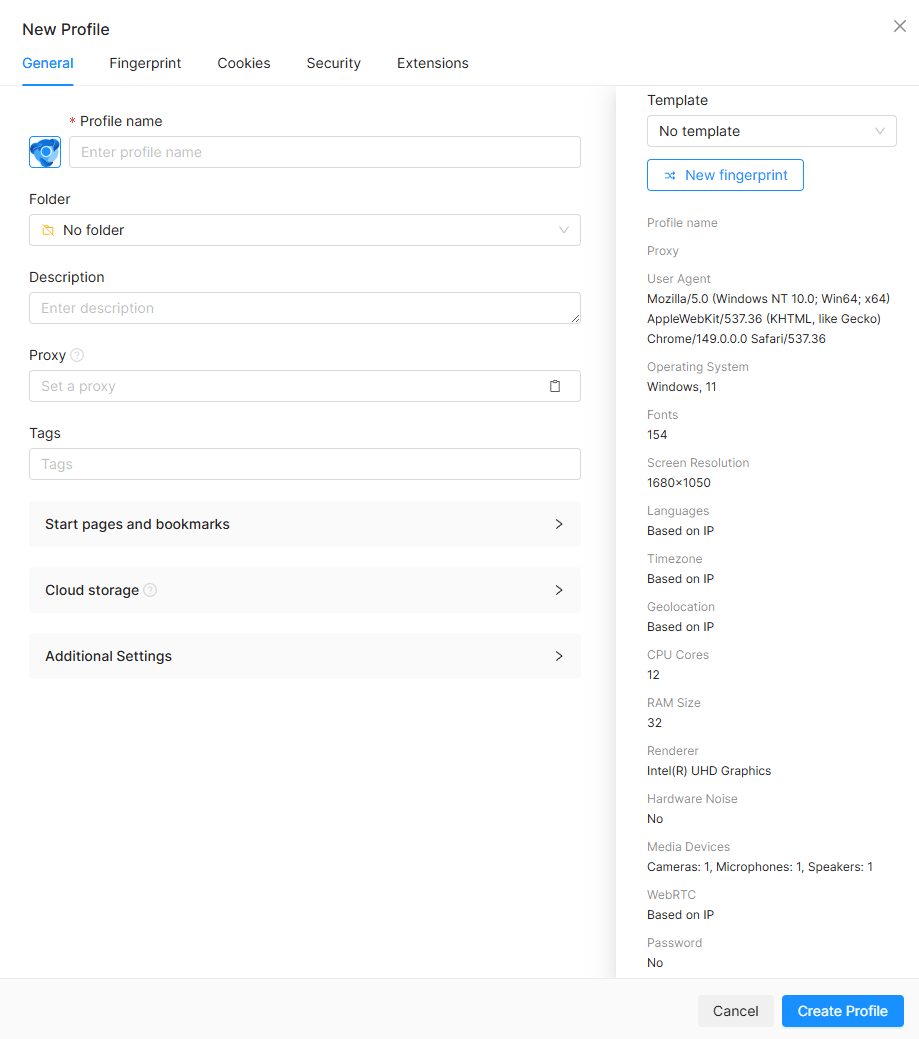Click the Proxy help question mark icon

click(x=77, y=355)
